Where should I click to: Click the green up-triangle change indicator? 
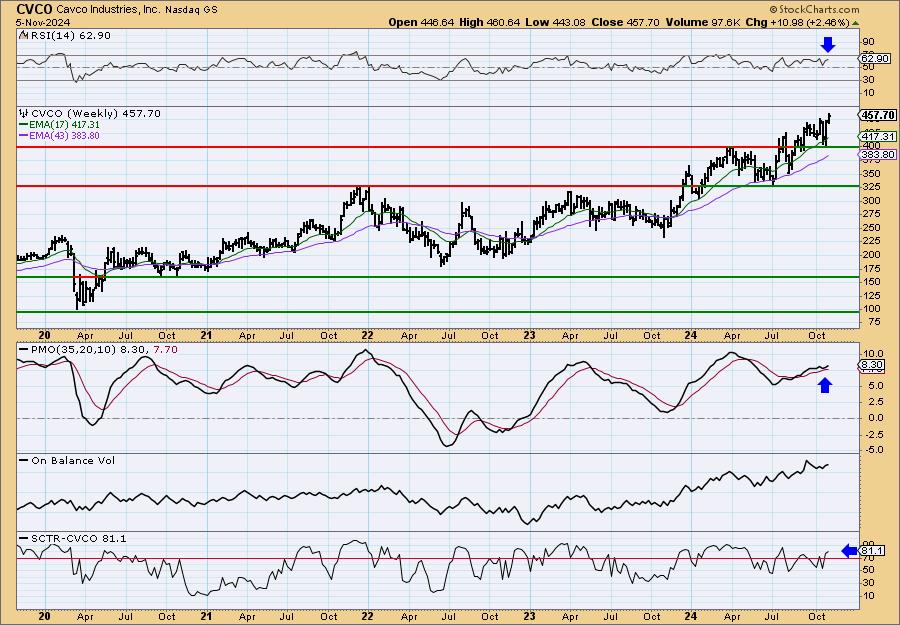coord(856,23)
